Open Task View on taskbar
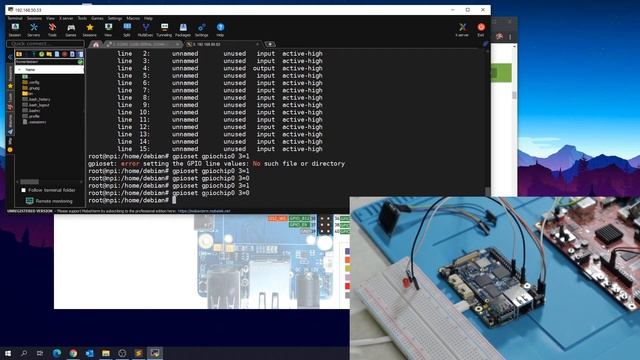The image size is (640, 360). (x=40, y=353)
